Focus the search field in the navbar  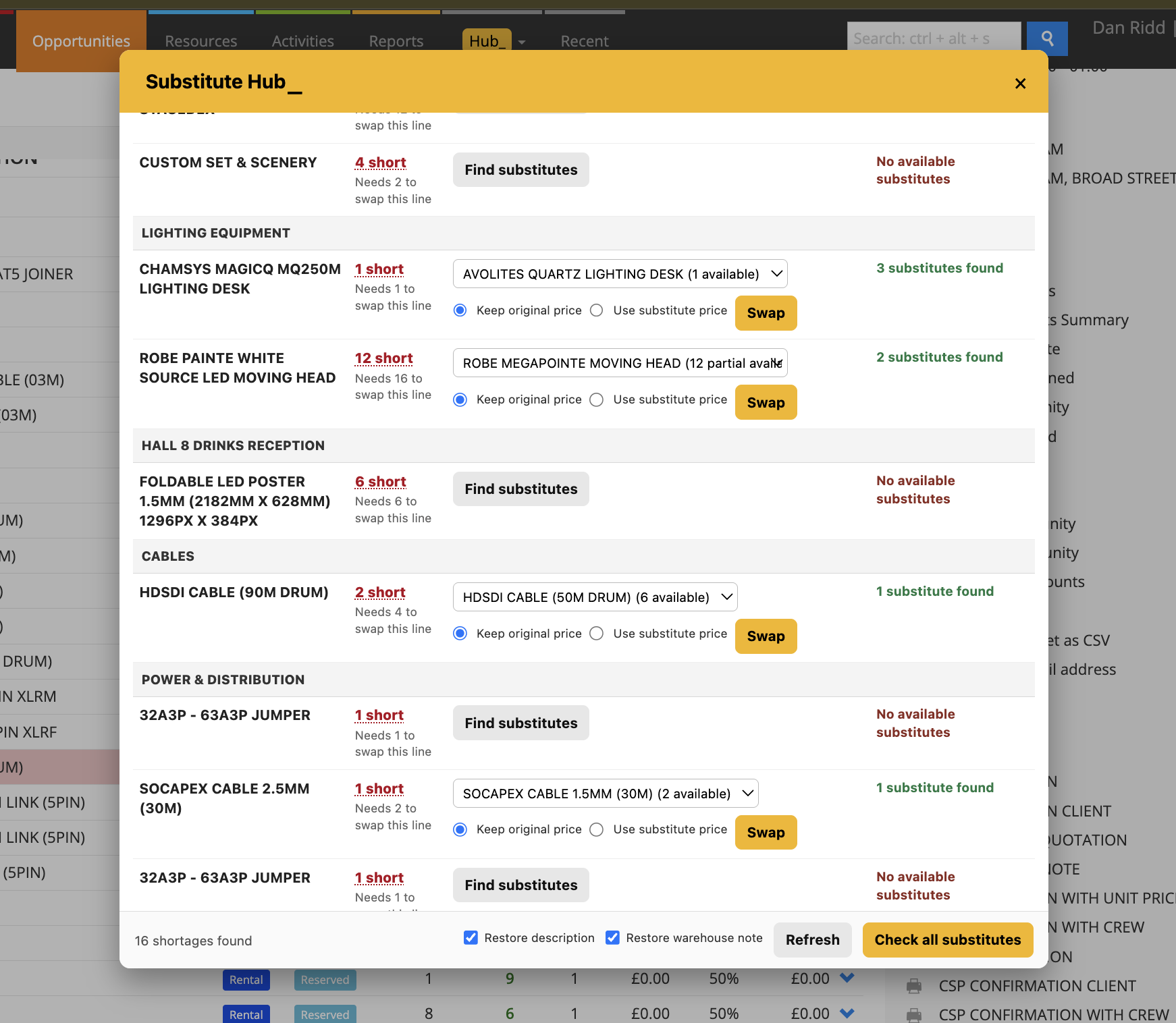point(934,38)
